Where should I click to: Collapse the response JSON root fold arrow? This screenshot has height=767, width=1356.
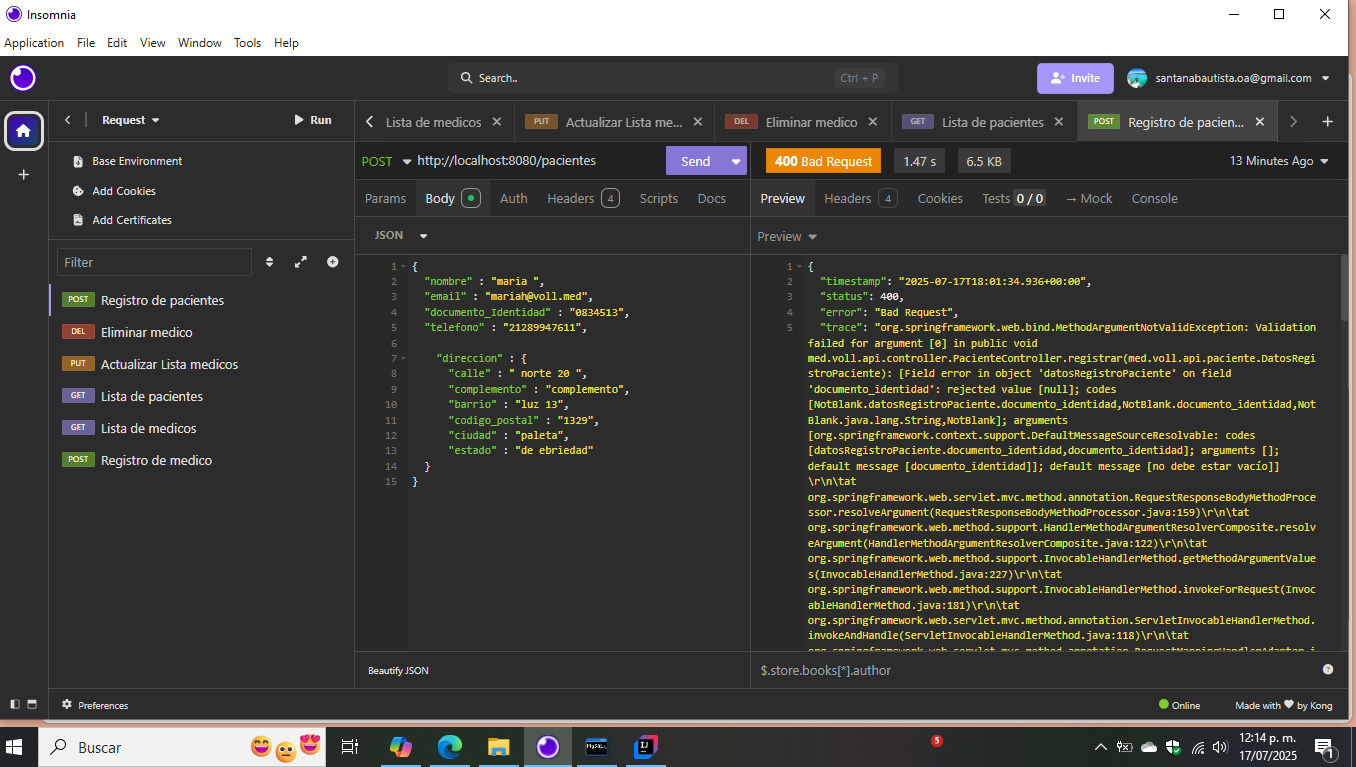coord(798,267)
